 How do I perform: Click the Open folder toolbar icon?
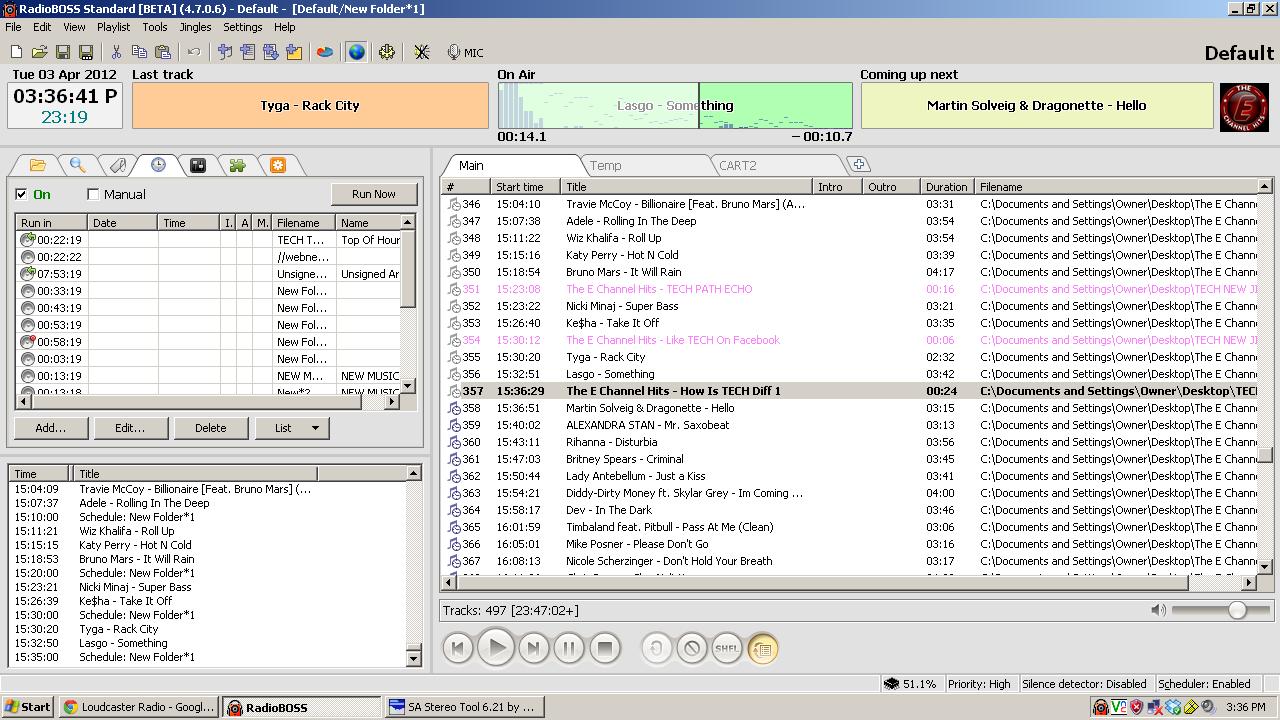[39, 52]
